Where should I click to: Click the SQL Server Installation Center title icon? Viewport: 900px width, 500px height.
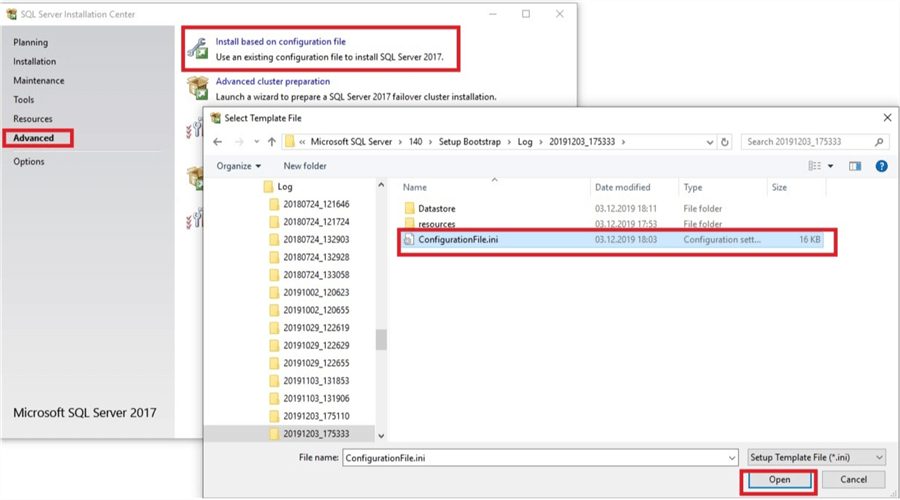(x=11, y=14)
